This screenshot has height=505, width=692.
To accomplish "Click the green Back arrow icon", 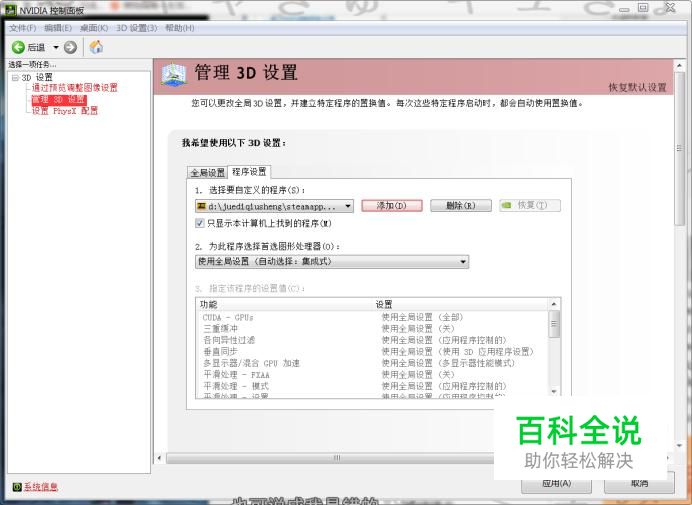I will click(18, 47).
